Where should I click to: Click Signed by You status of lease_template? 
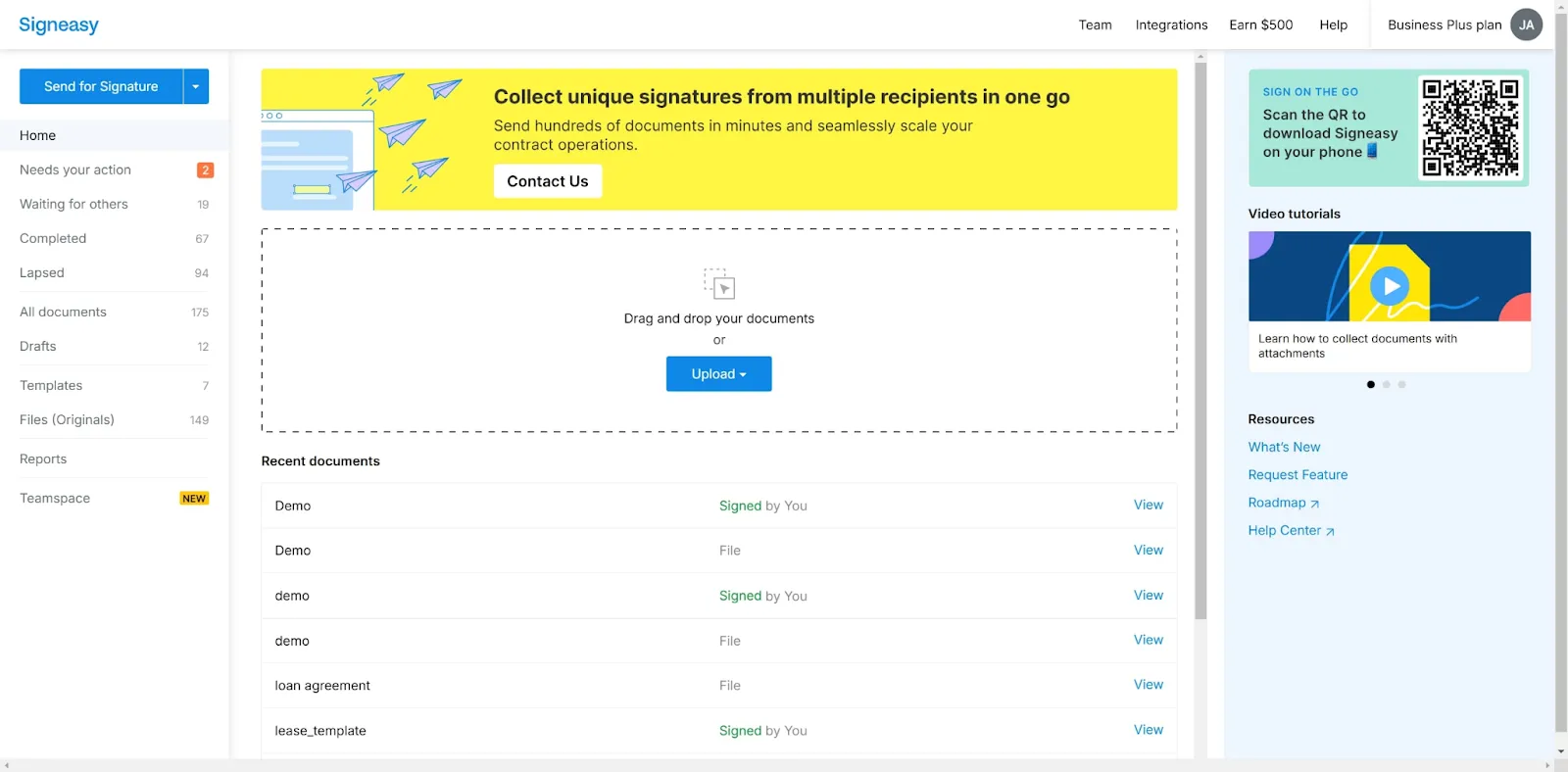point(763,731)
